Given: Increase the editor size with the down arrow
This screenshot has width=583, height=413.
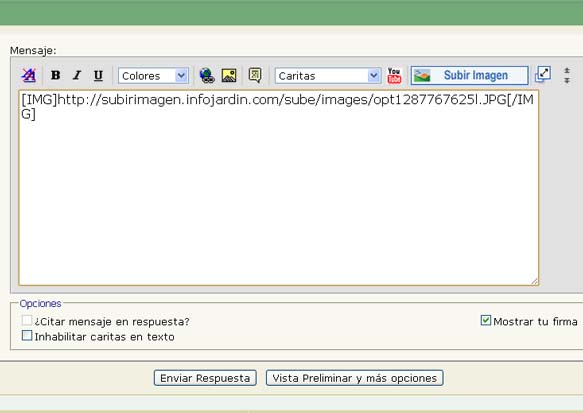Looking at the screenshot, I should coord(567,80).
